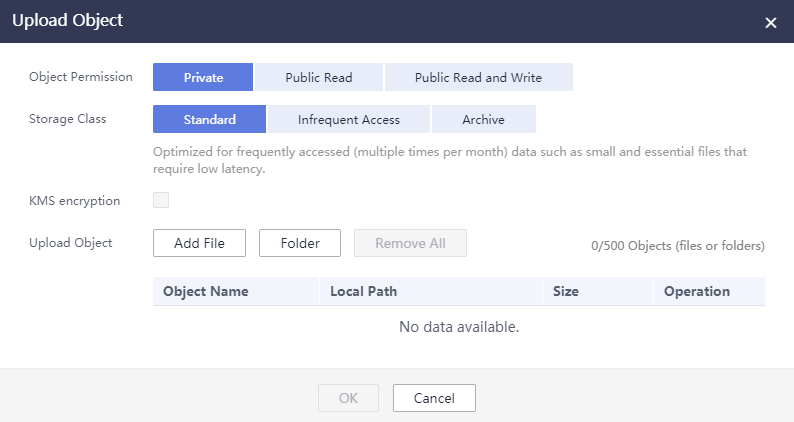
Task: Click the Add File button
Action: [200, 243]
